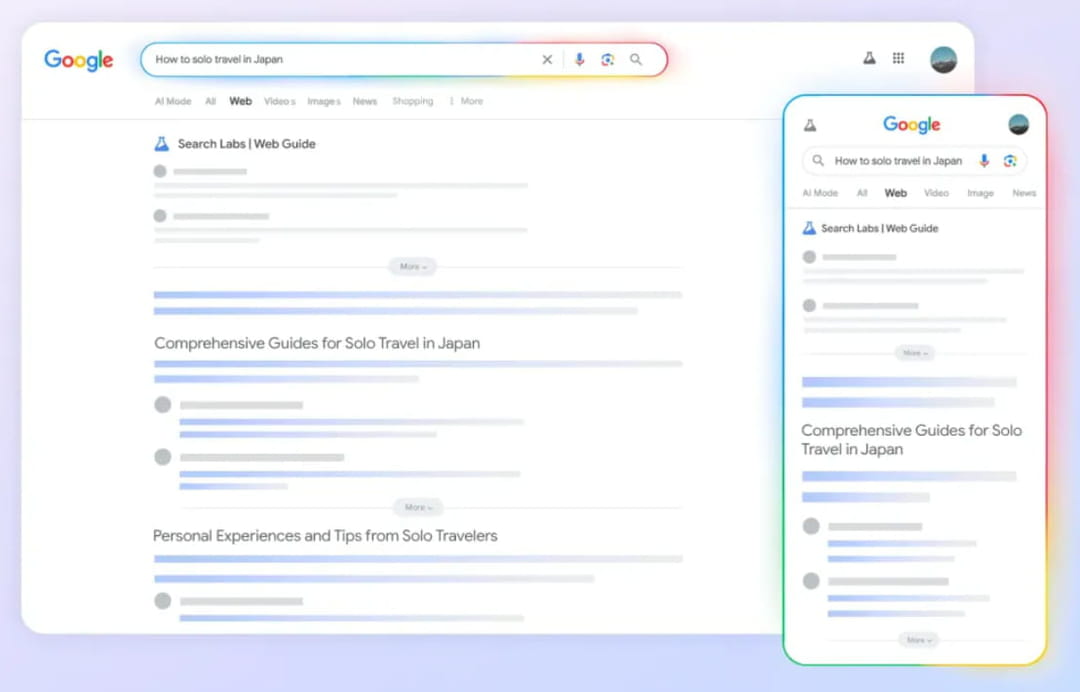
Task: Tap the Google logo on mobile view
Action: [x=911, y=125]
